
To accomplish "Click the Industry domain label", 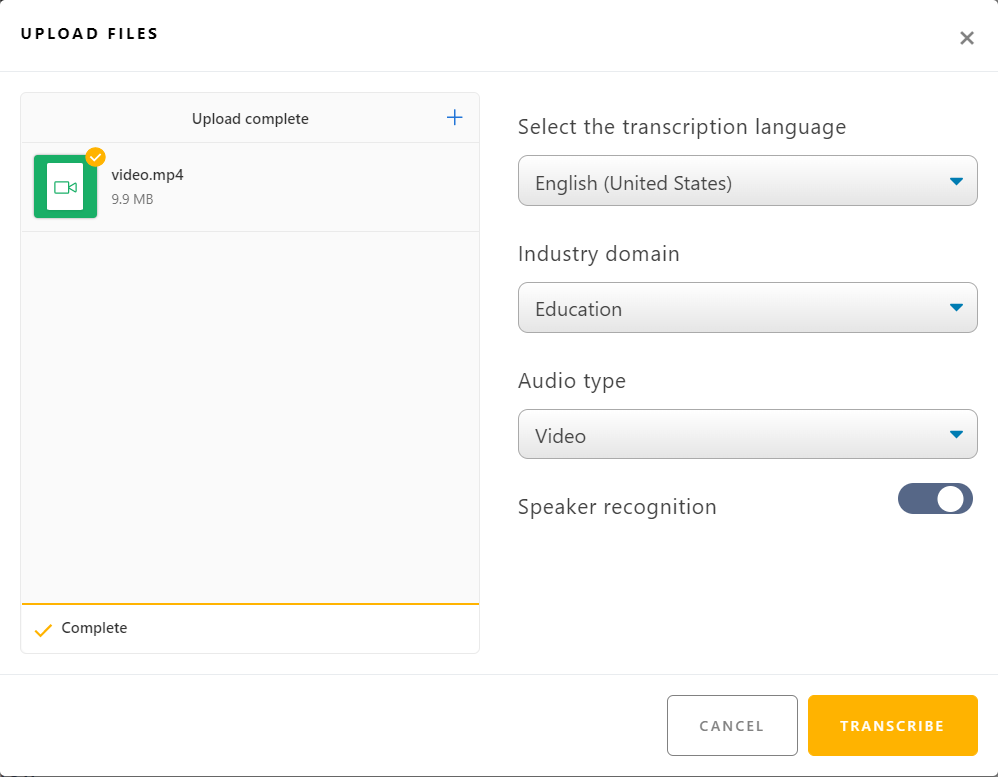I will pyautogui.click(x=598, y=254).
